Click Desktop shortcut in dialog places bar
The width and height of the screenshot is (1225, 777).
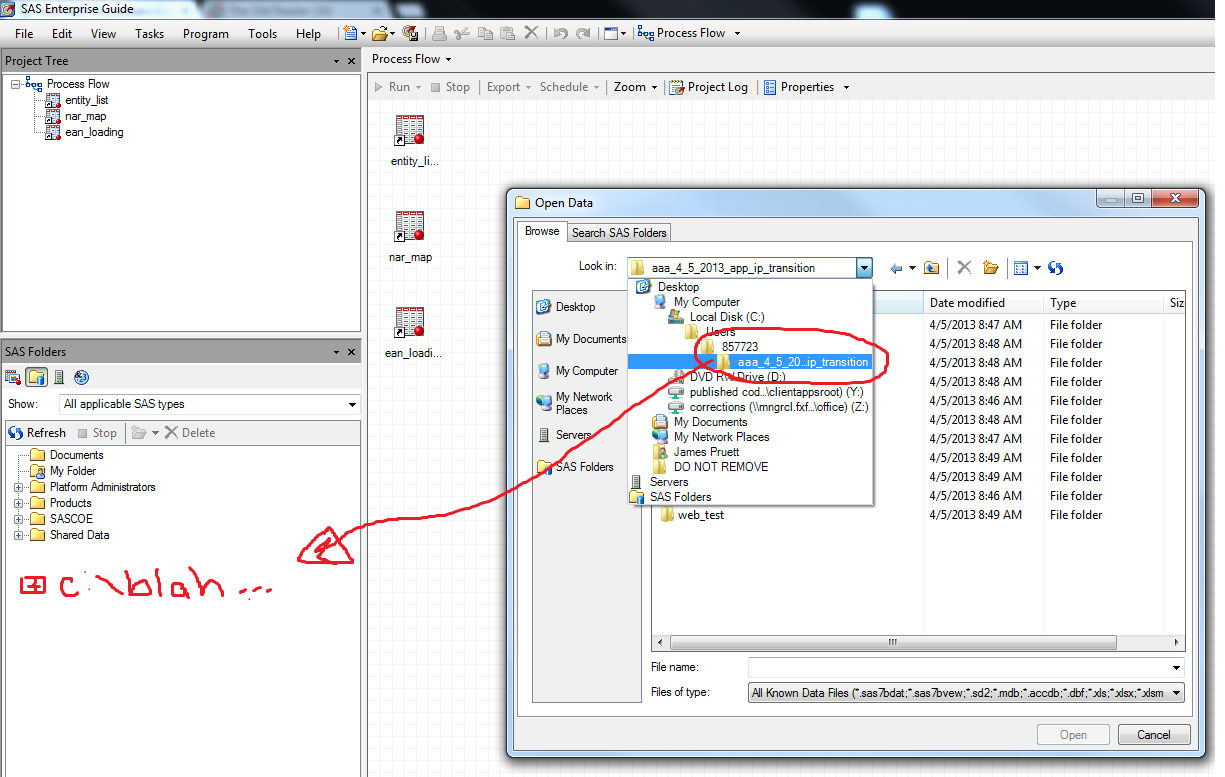[x=566, y=307]
